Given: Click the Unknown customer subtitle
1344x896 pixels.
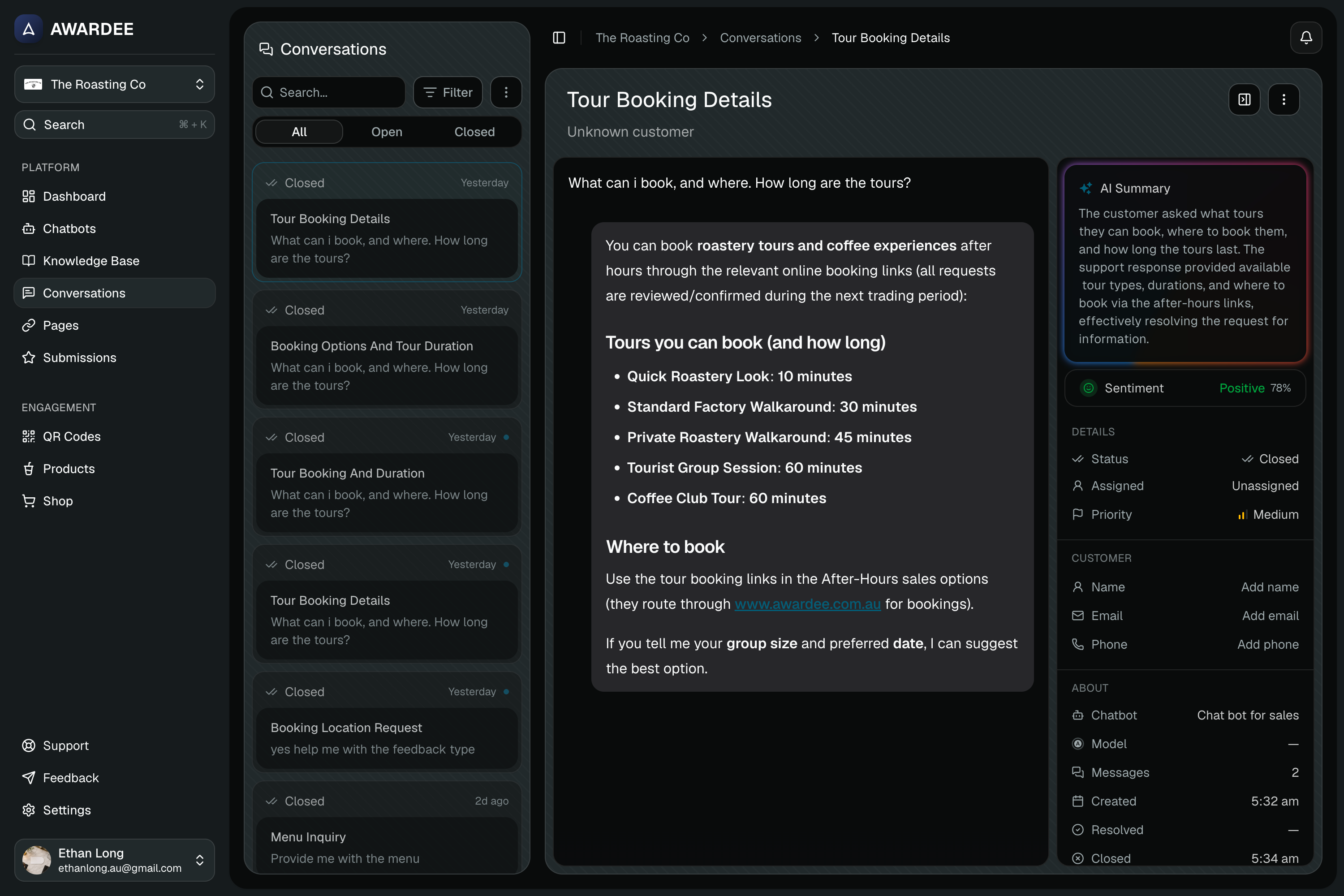Looking at the screenshot, I should click(630, 132).
